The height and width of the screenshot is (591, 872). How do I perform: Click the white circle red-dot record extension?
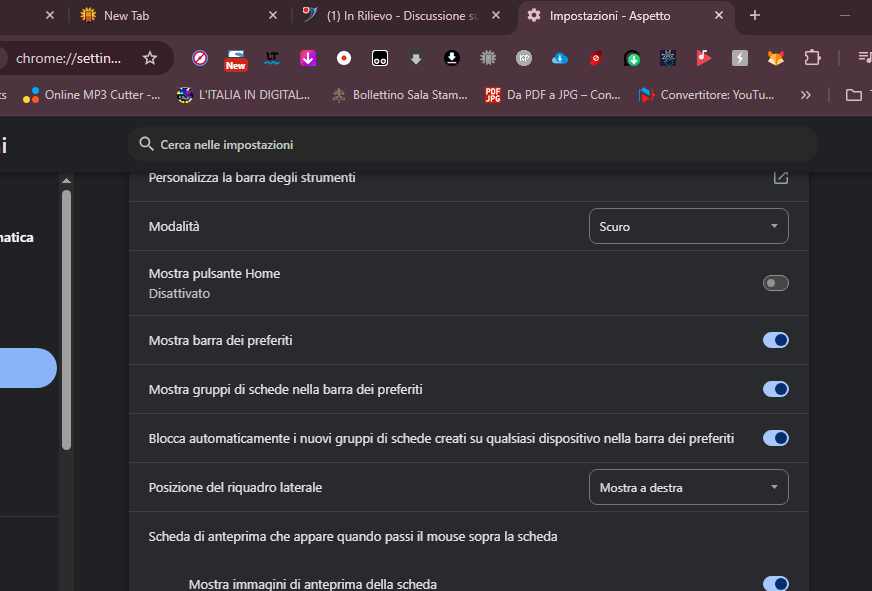click(x=344, y=58)
